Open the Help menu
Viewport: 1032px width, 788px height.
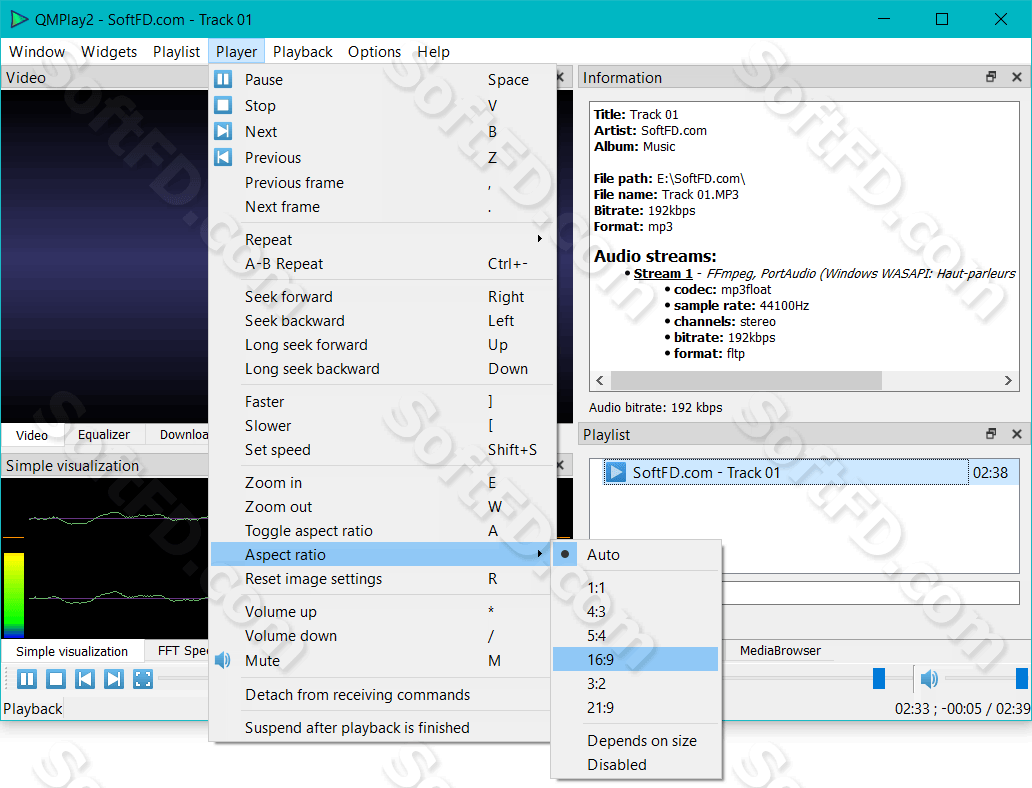[x=434, y=51]
